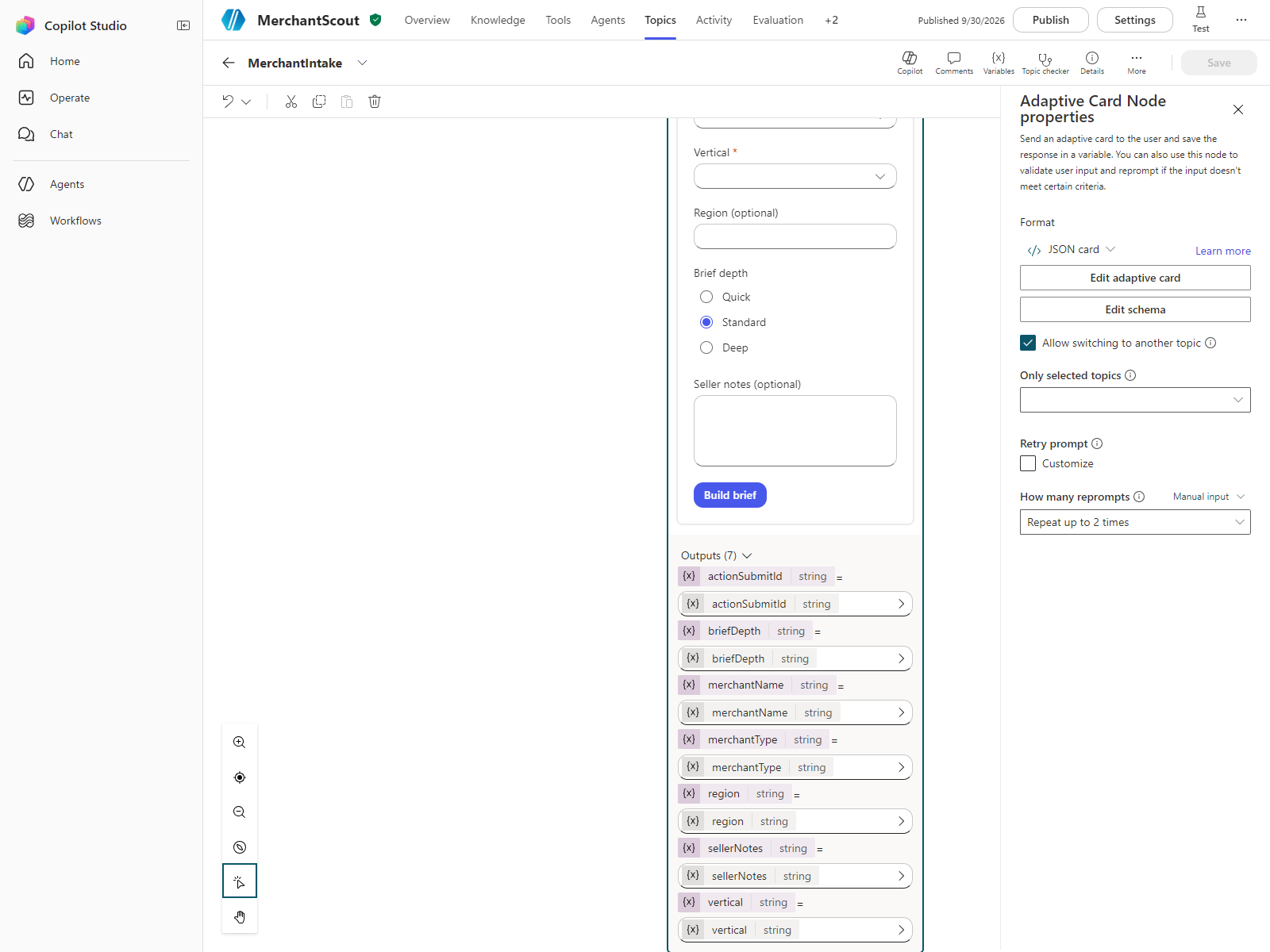Image resolution: width=1270 pixels, height=952 pixels.
Task: Uncheck Allow switching to another topic
Action: [x=1028, y=343]
